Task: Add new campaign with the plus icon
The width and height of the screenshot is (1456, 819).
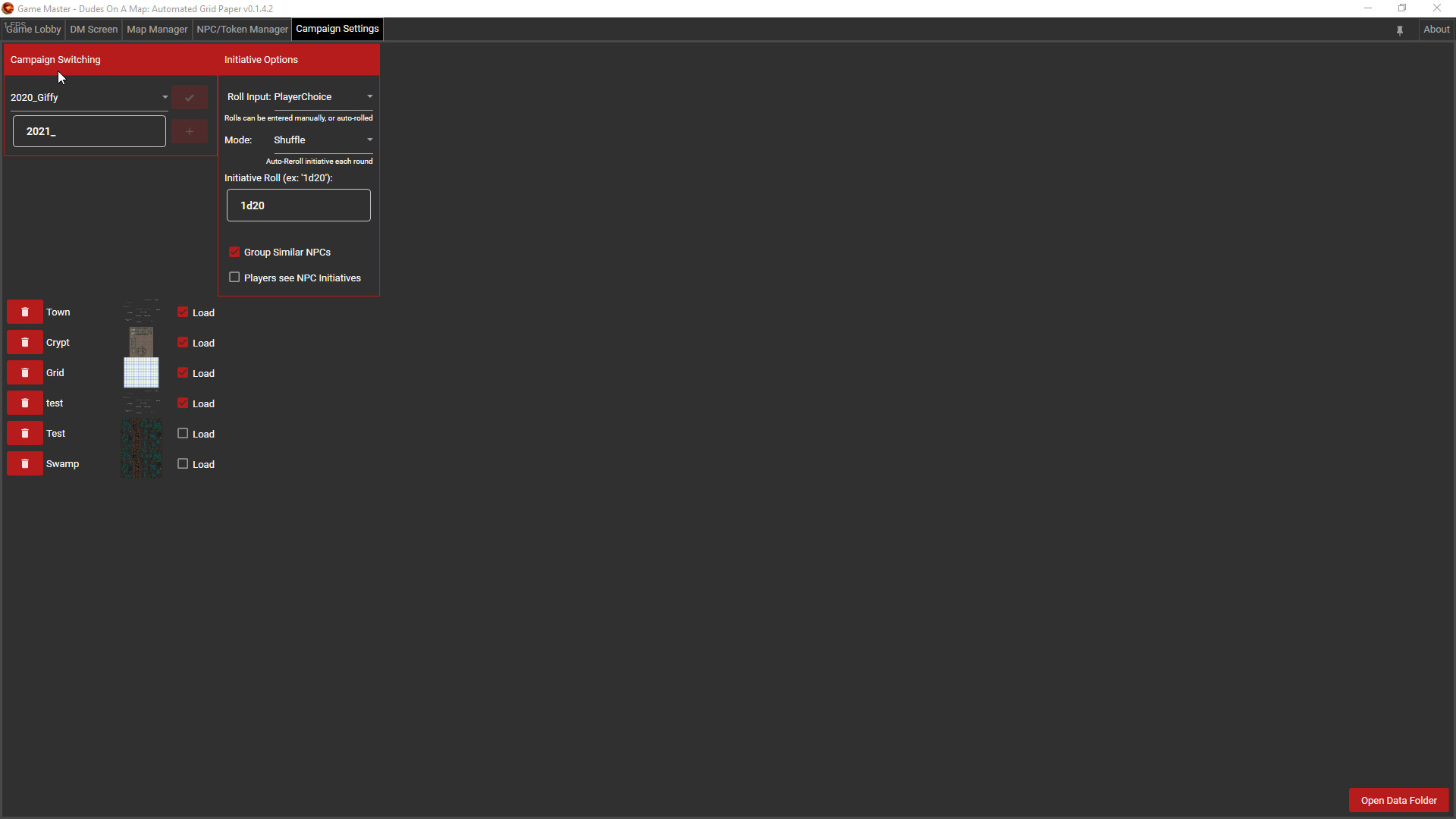Action: [x=189, y=130]
